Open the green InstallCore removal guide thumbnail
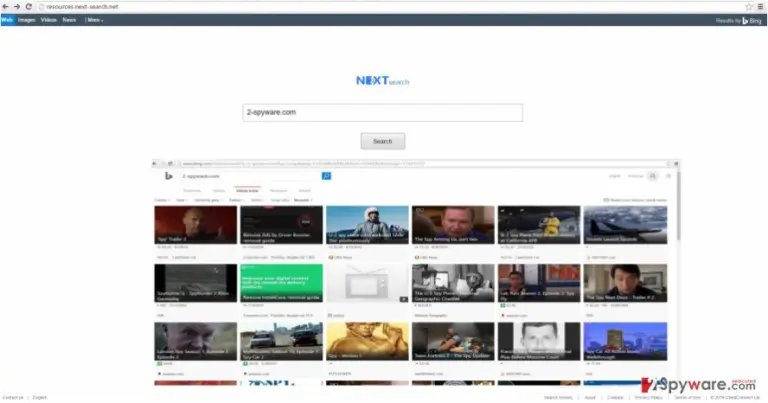This screenshot has width=768, height=403. 281,283
